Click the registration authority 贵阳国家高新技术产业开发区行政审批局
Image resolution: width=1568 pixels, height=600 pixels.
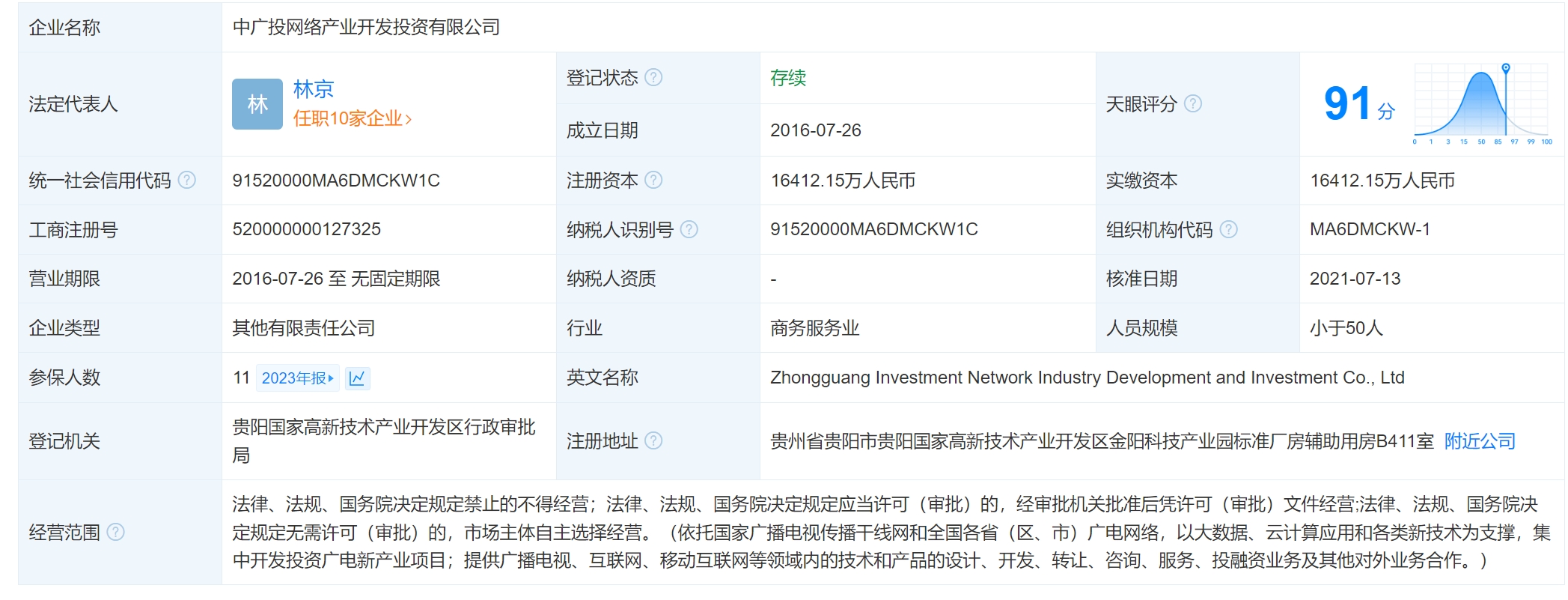(x=384, y=441)
